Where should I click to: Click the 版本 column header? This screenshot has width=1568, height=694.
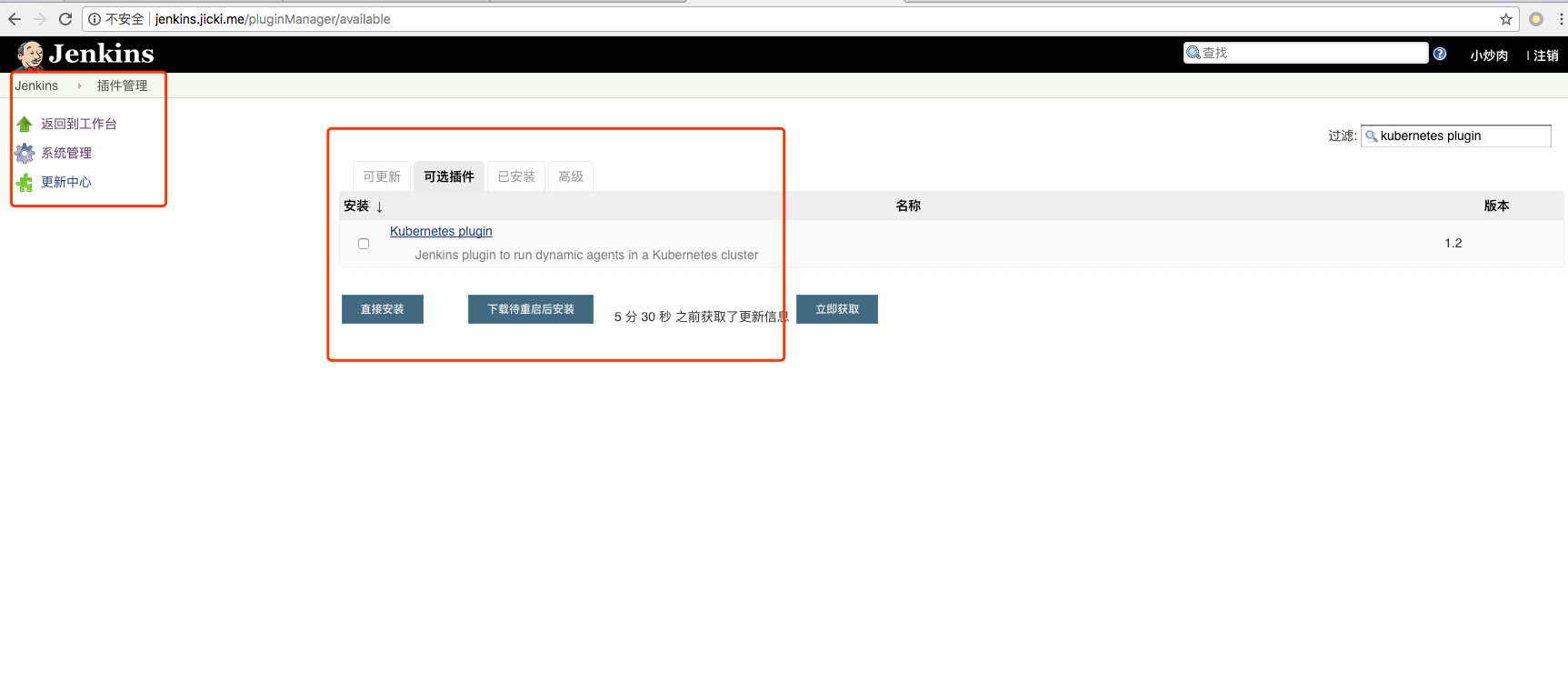pos(1496,206)
